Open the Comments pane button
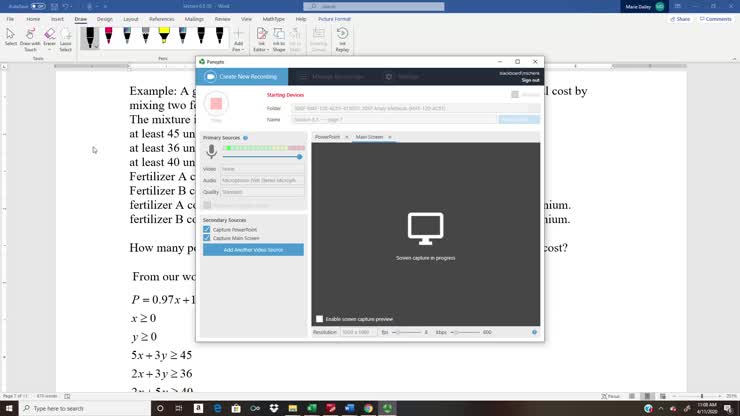 tap(715, 19)
